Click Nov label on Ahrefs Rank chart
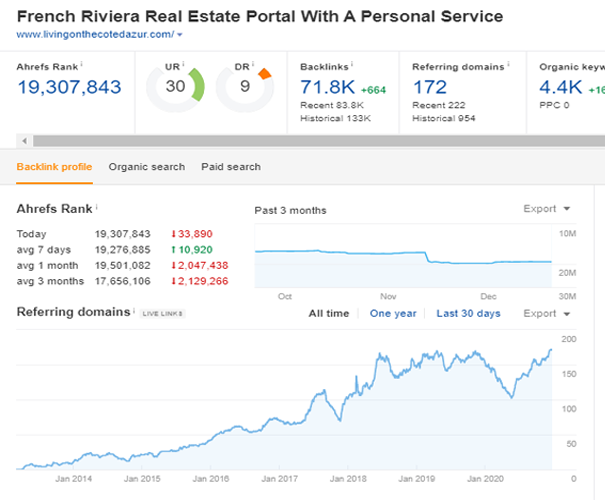This screenshot has height=500, width=605. 388,297
